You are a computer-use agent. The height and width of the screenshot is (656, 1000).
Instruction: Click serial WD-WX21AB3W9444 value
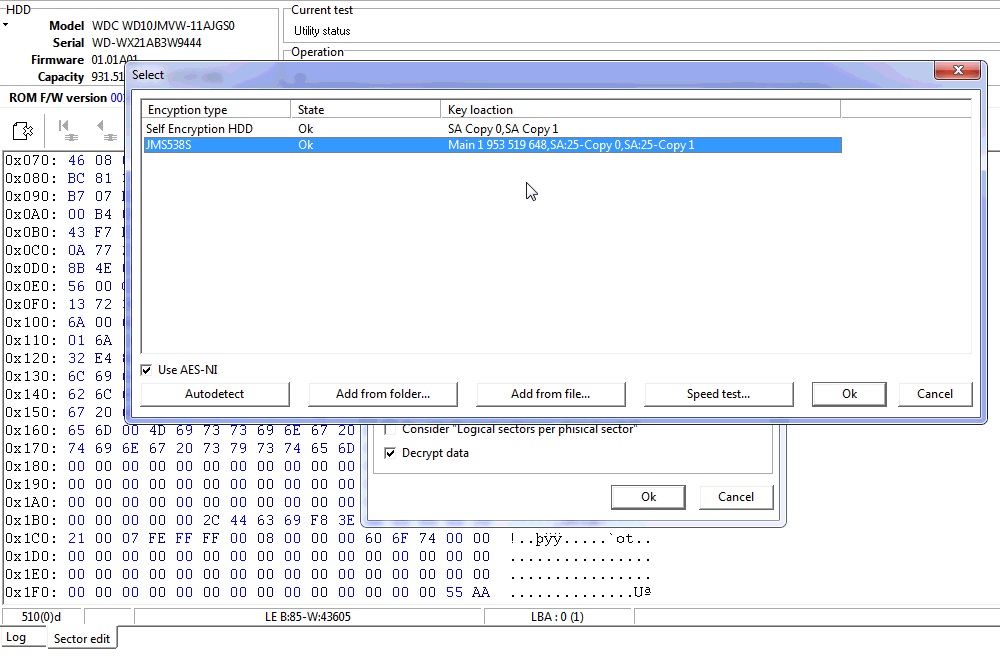pyautogui.click(x=147, y=43)
